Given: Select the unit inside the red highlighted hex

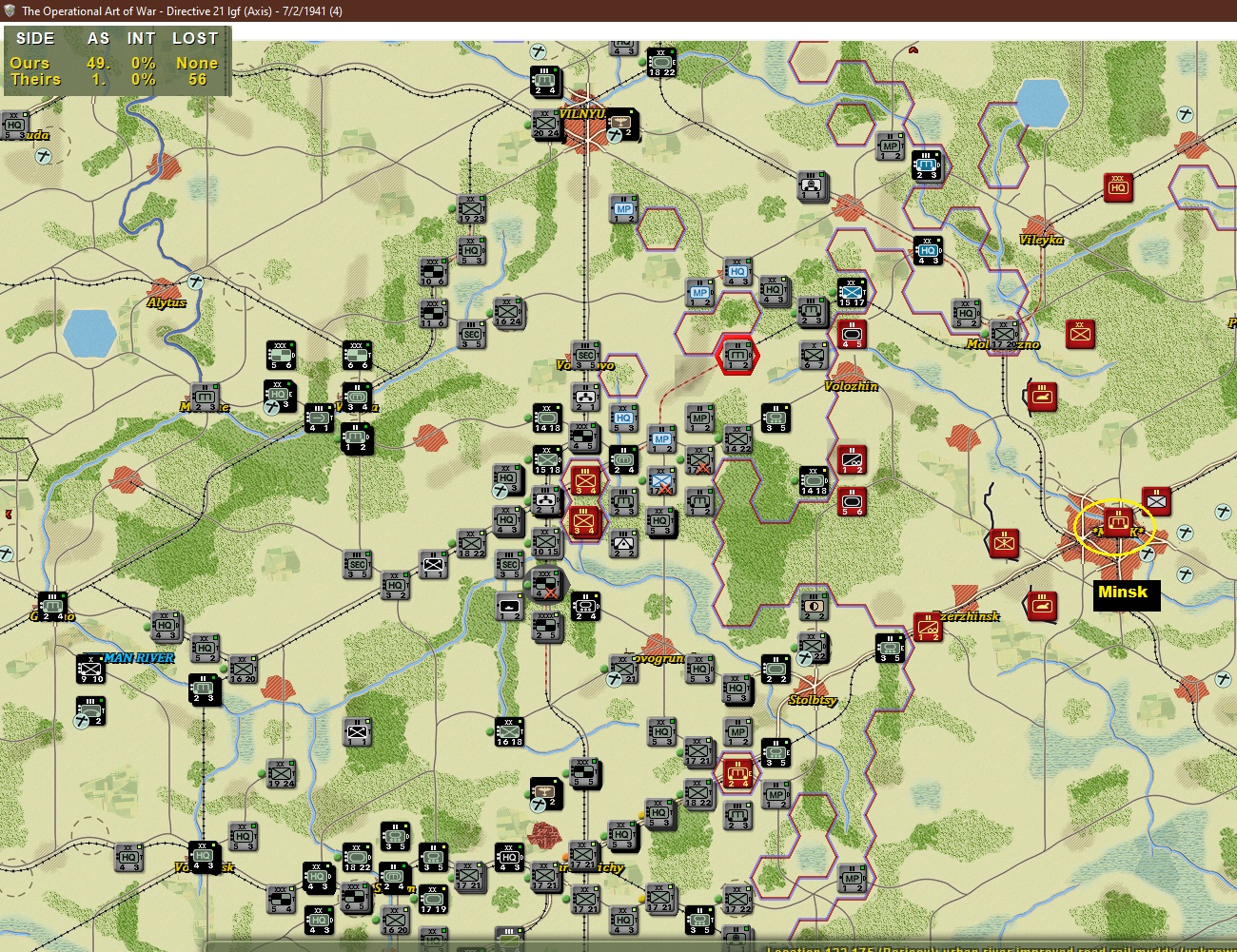Looking at the screenshot, I should (737, 355).
